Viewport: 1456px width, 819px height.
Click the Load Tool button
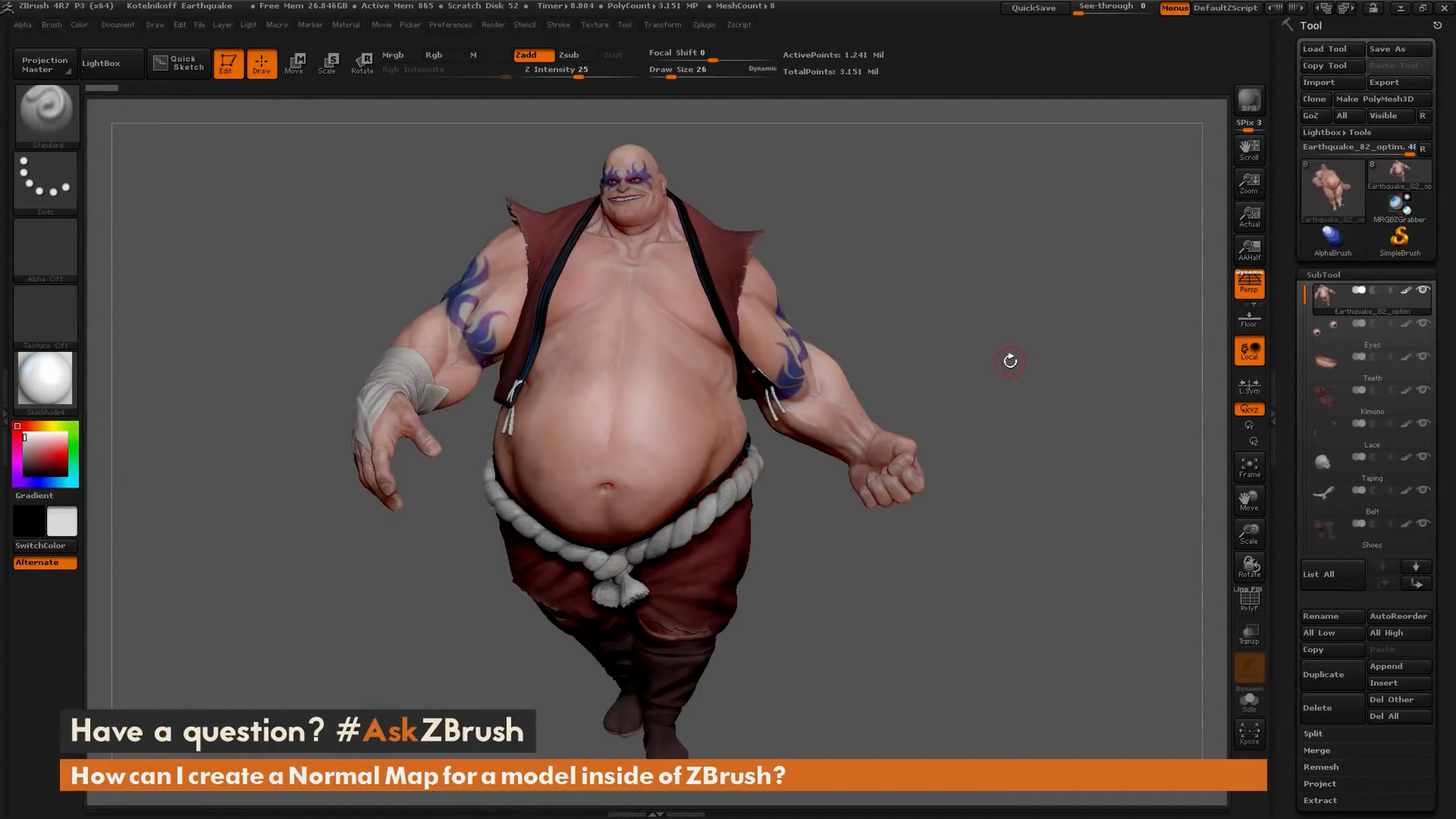click(x=1332, y=49)
